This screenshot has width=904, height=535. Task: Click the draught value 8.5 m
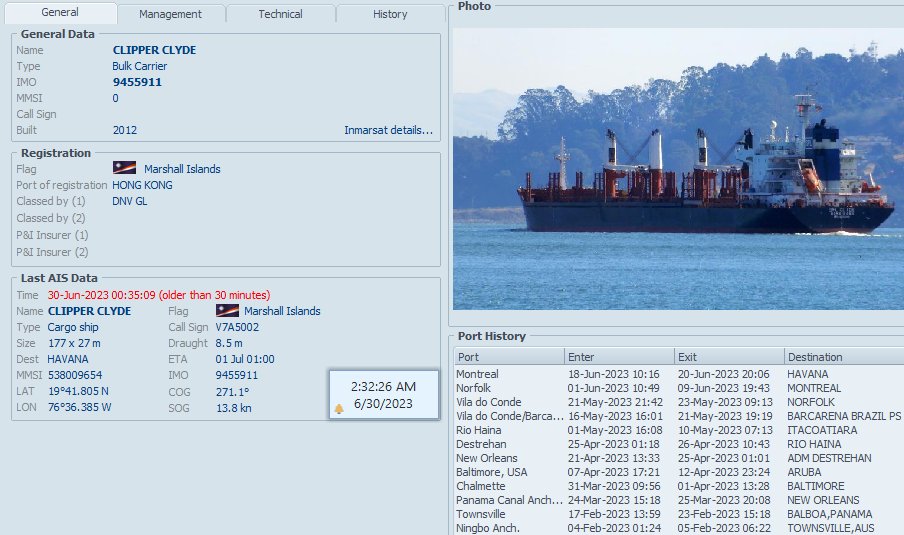(x=229, y=343)
